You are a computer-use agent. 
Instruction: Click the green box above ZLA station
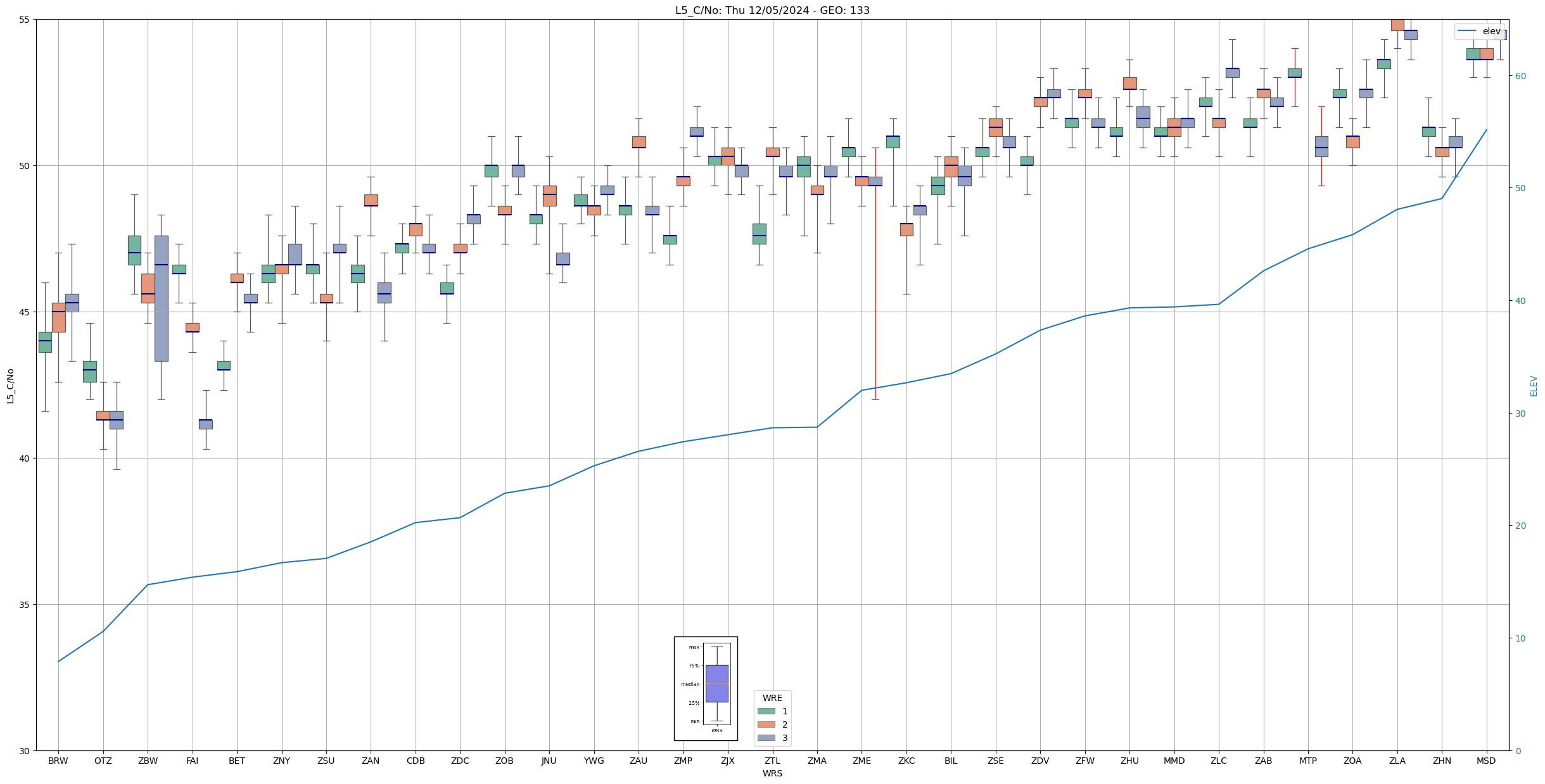(1383, 64)
